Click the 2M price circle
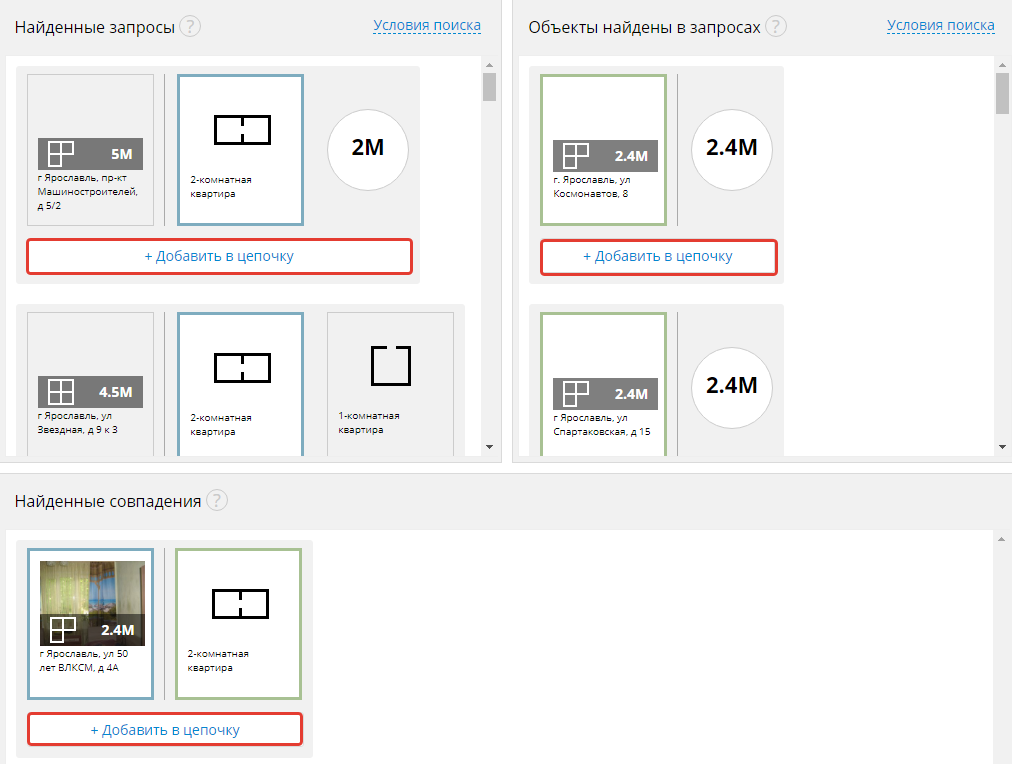The image size is (1012, 764). (x=368, y=149)
